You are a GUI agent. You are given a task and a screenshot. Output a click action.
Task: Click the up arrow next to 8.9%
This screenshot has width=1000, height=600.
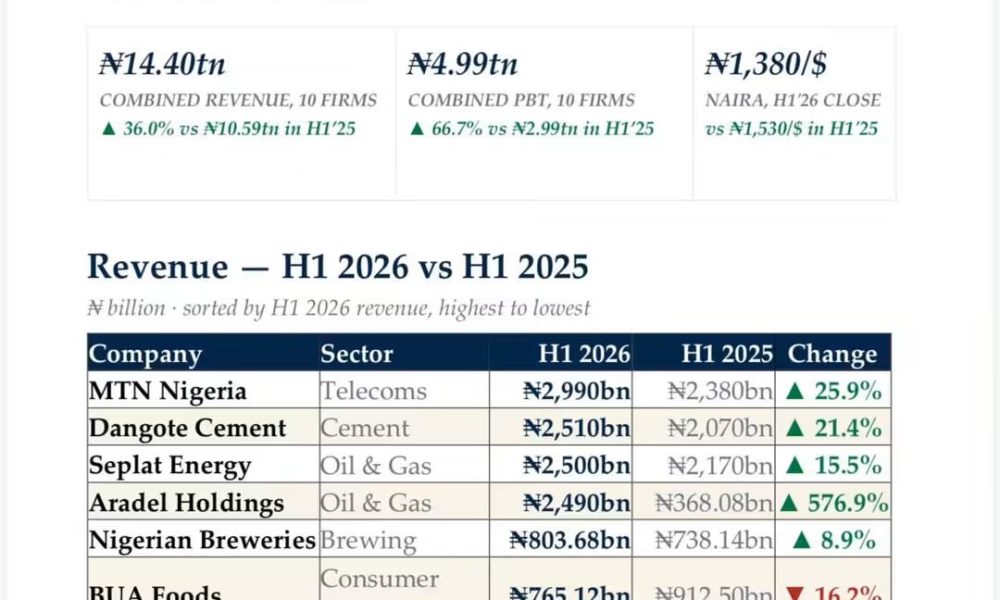pos(802,541)
